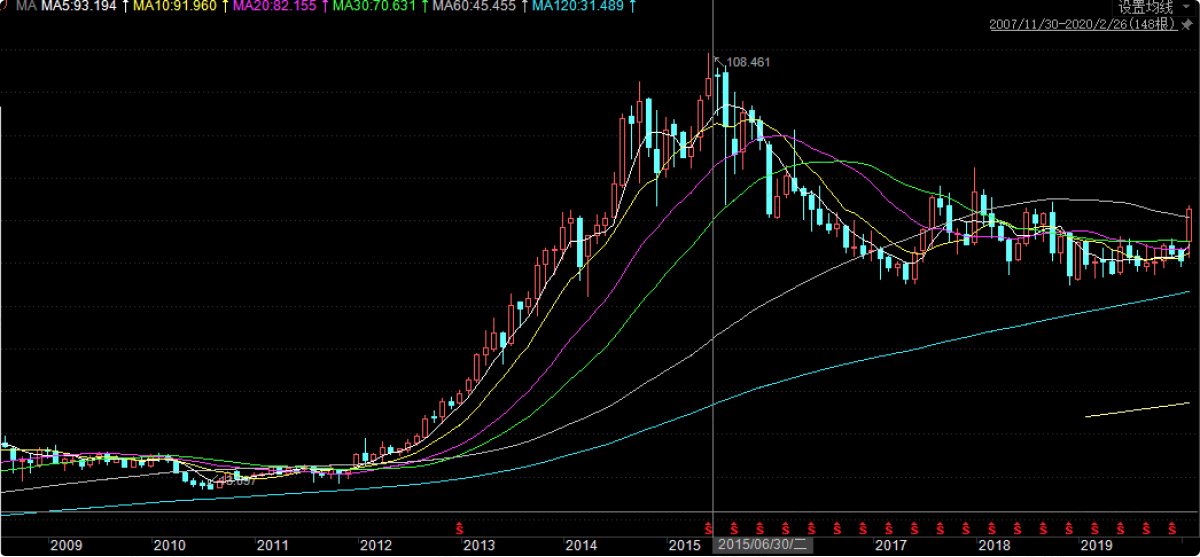This screenshot has width=1200, height=557.
Task: Click the red S marker above the 2019 label
Action: 1095,527
